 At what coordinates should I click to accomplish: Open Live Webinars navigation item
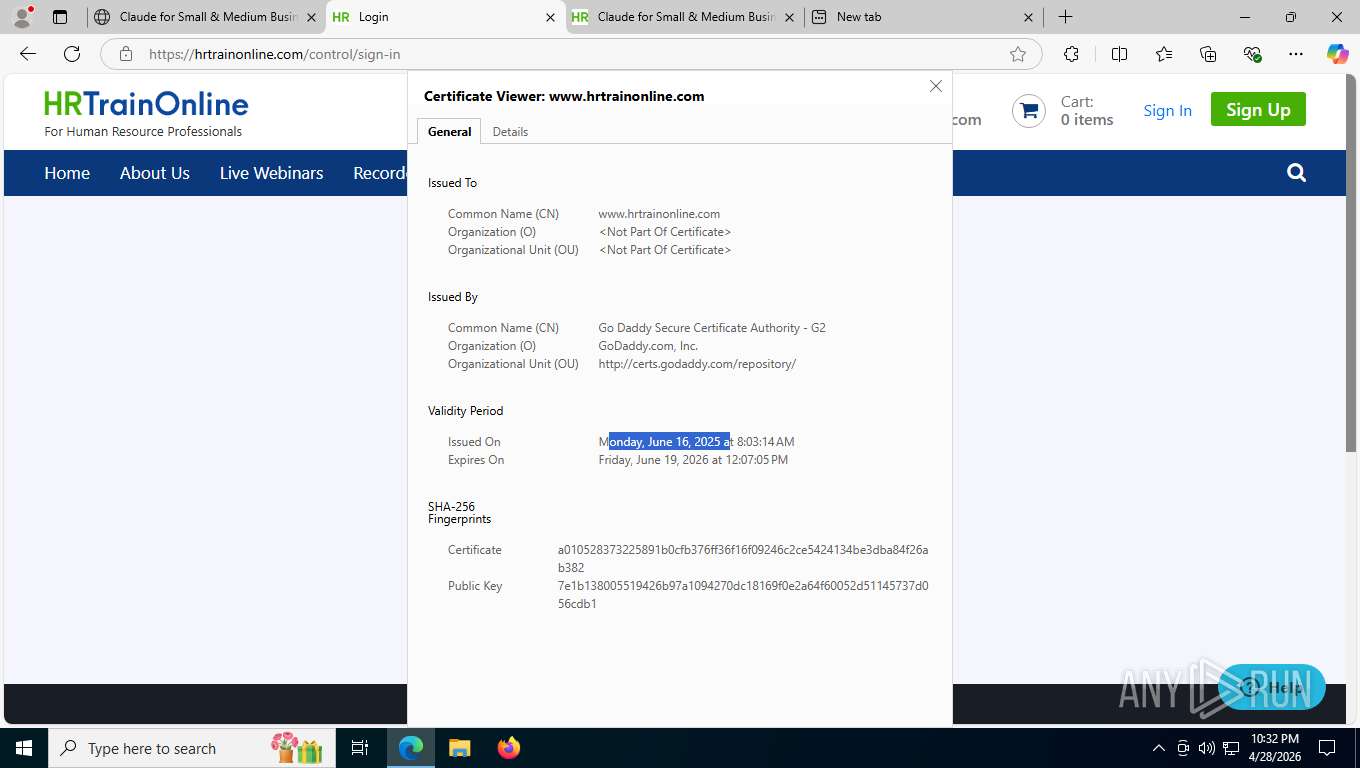(x=271, y=173)
